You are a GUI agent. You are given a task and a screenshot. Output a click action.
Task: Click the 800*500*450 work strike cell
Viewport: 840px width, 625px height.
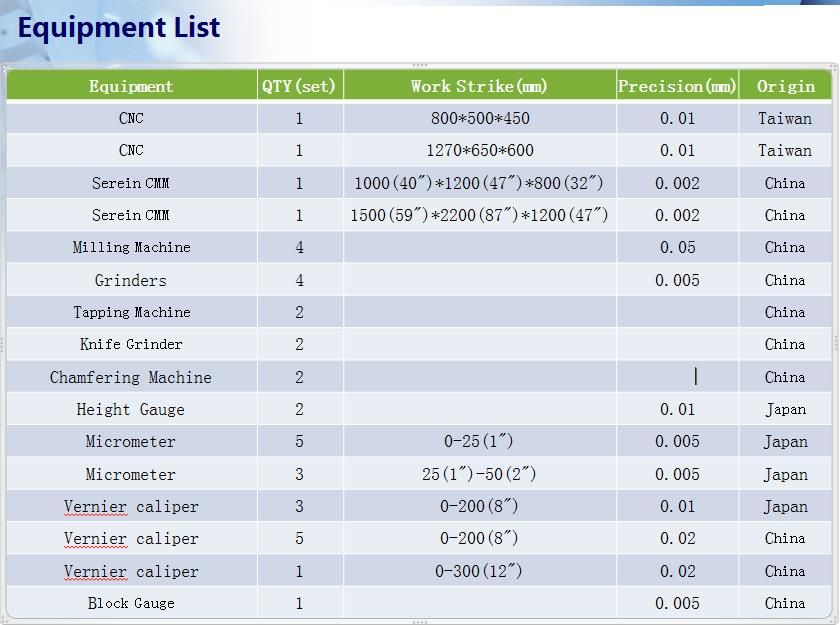(479, 118)
